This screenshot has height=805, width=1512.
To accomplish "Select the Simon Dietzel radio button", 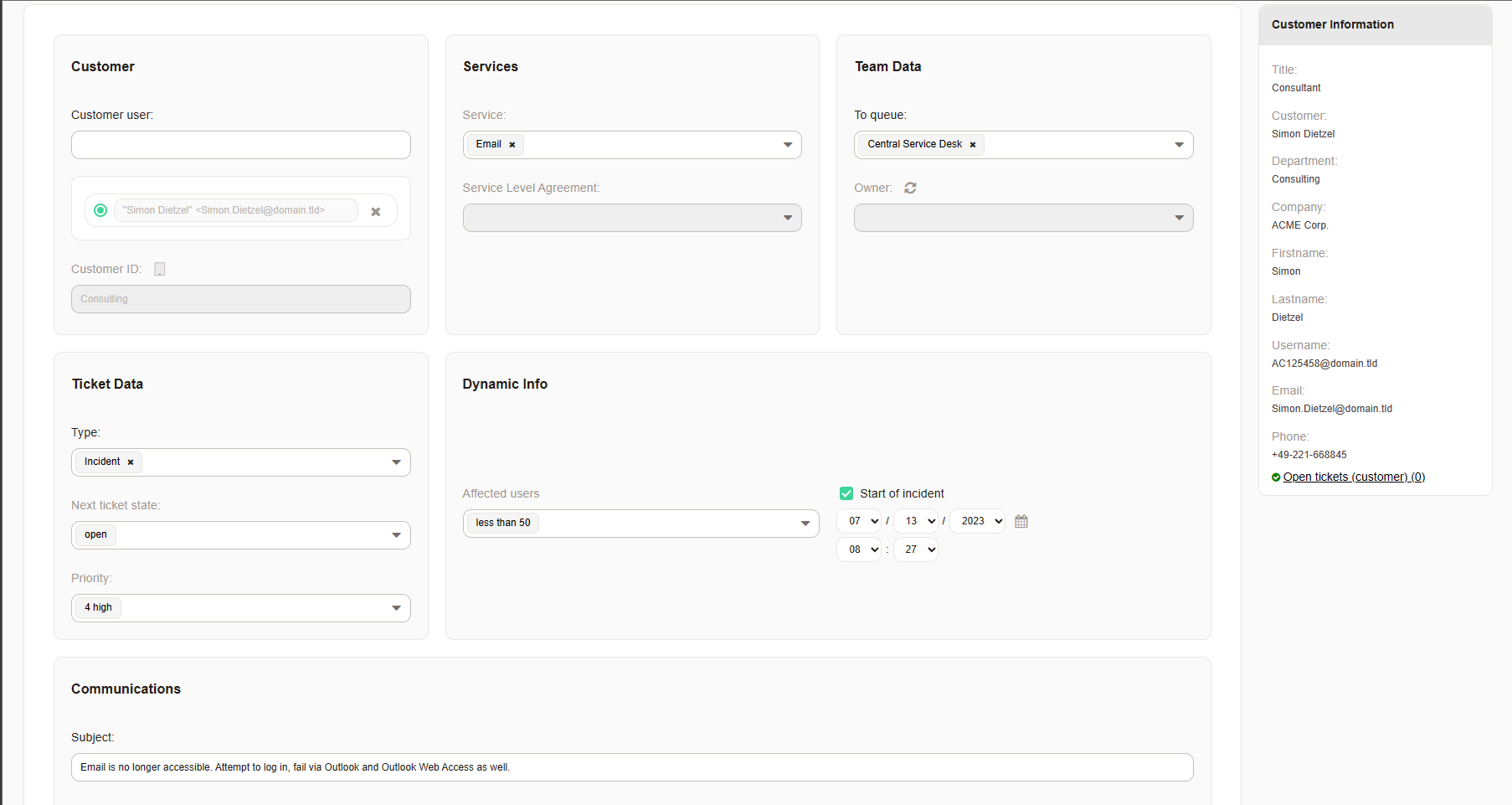I will tap(100, 210).
